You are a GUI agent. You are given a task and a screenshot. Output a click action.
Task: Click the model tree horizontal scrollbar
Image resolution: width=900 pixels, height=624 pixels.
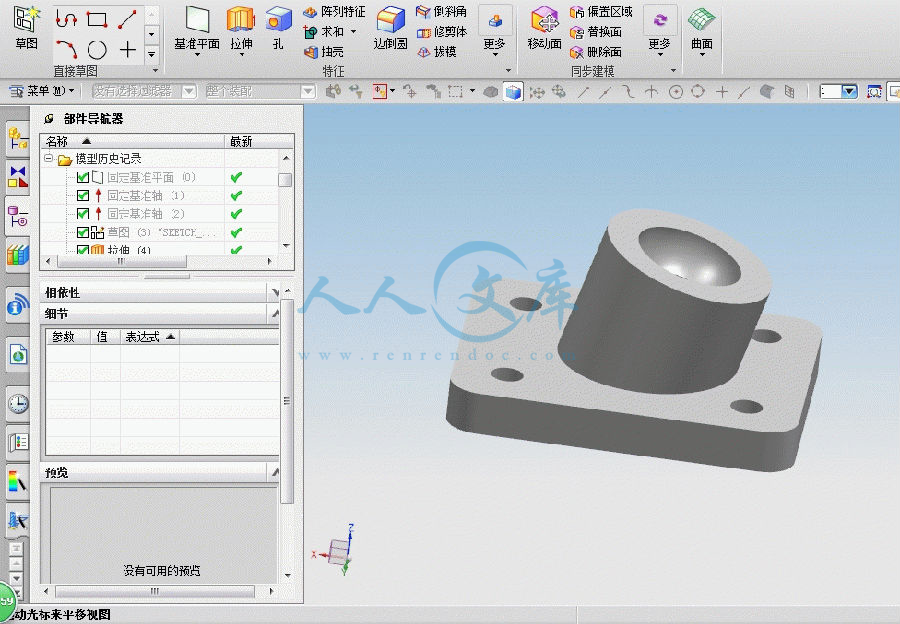122,261
